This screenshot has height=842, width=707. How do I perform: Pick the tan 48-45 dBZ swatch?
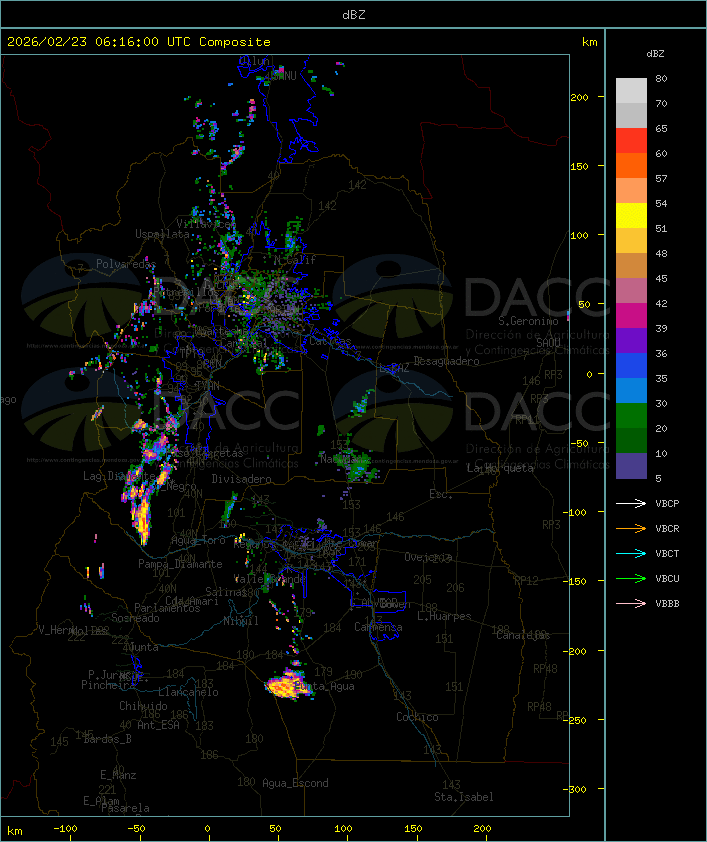coord(631,266)
